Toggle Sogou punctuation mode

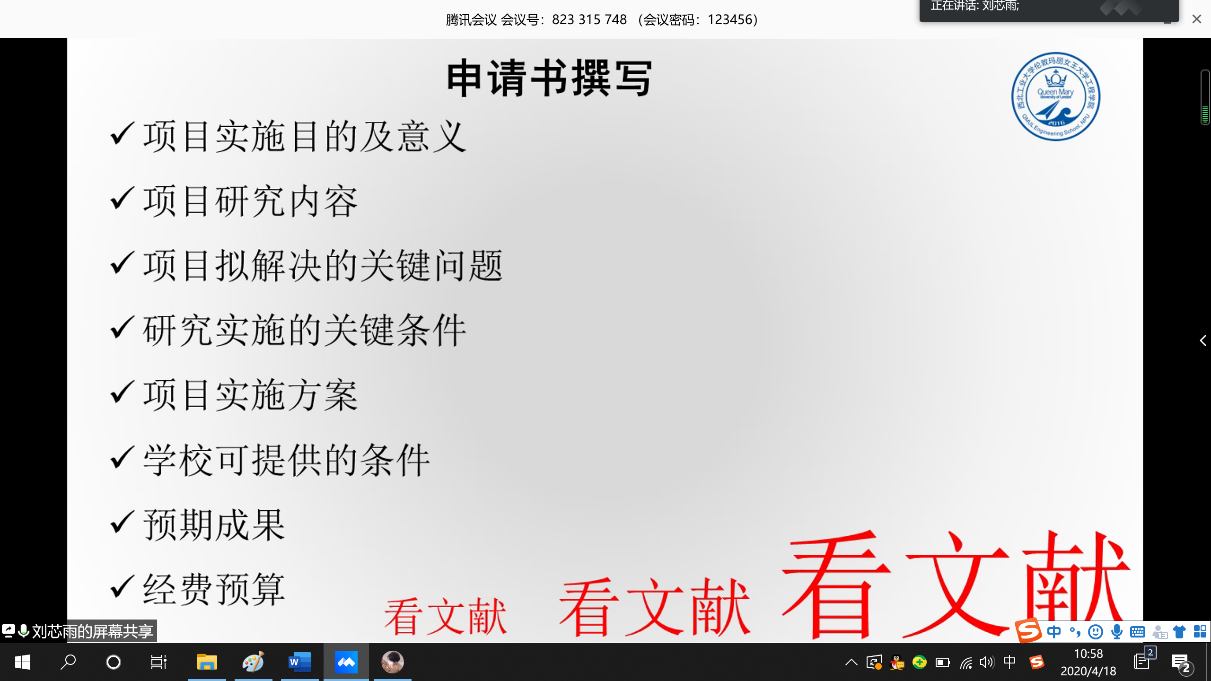pos(1075,632)
